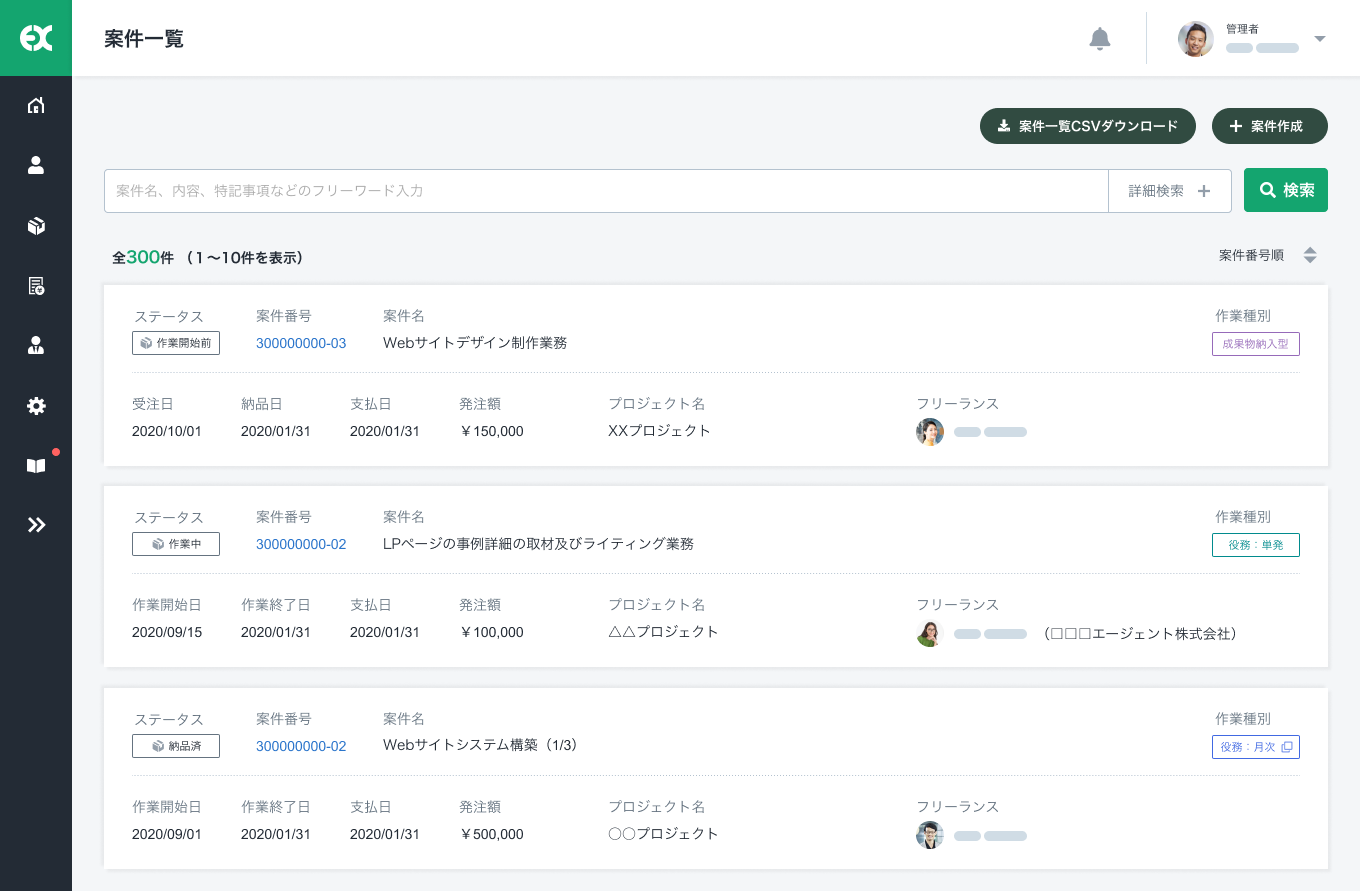1360x891 pixels.
Task: Expand sidebar with double chevron icon
Action: coord(36,525)
